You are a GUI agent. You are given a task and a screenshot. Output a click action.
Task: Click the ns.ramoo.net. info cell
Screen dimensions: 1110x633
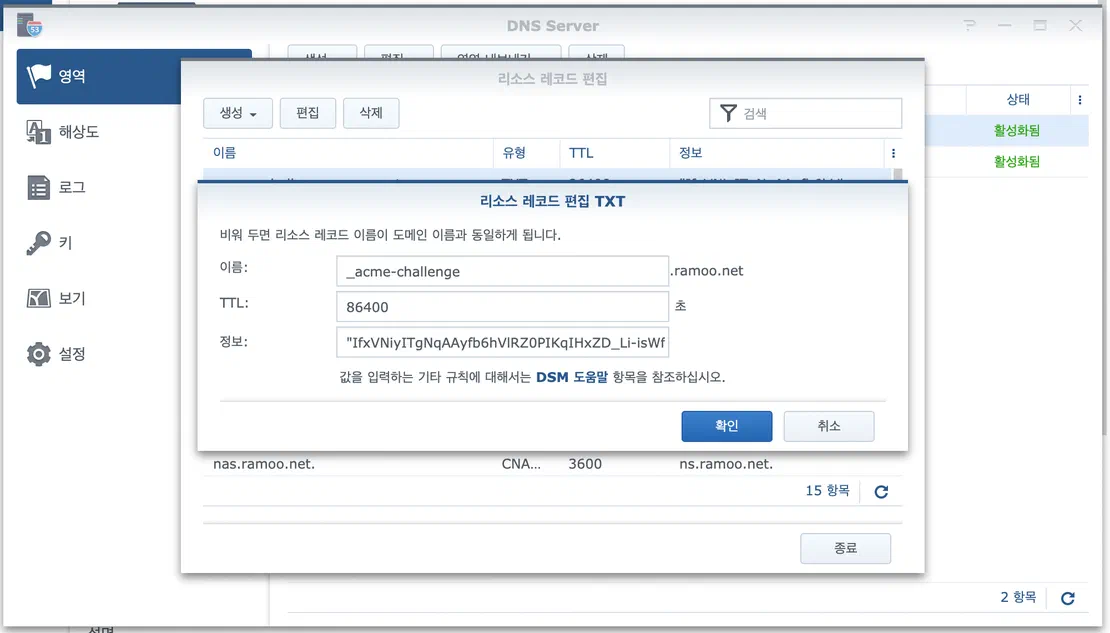pos(726,464)
